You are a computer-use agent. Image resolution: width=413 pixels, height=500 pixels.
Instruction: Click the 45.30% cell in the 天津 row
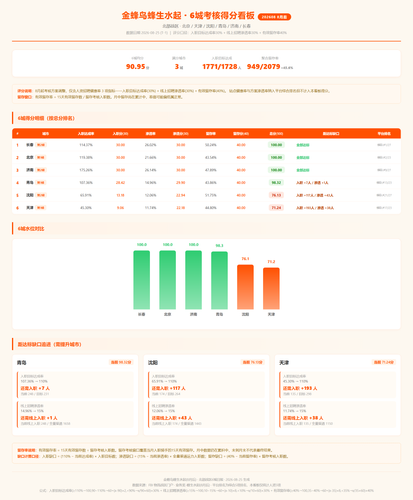point(86,208)
